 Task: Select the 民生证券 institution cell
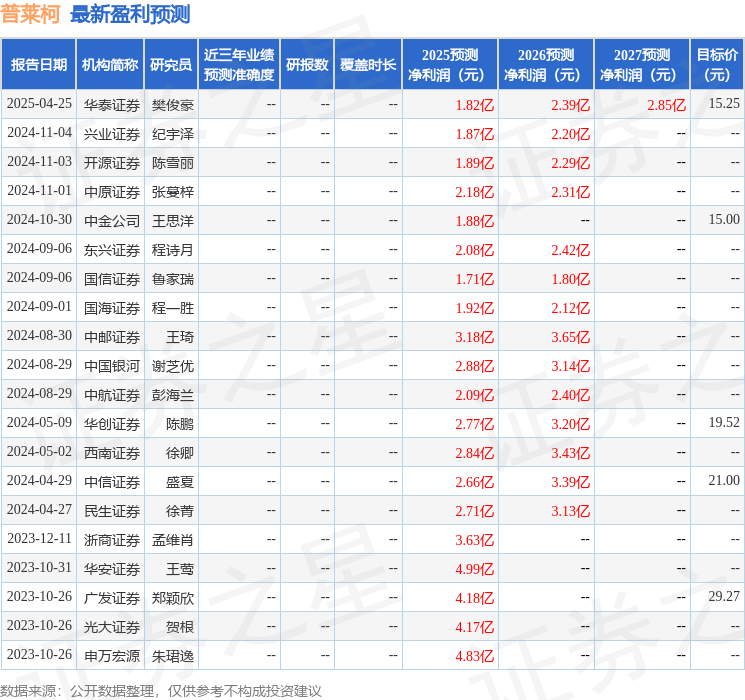(112, 511)
